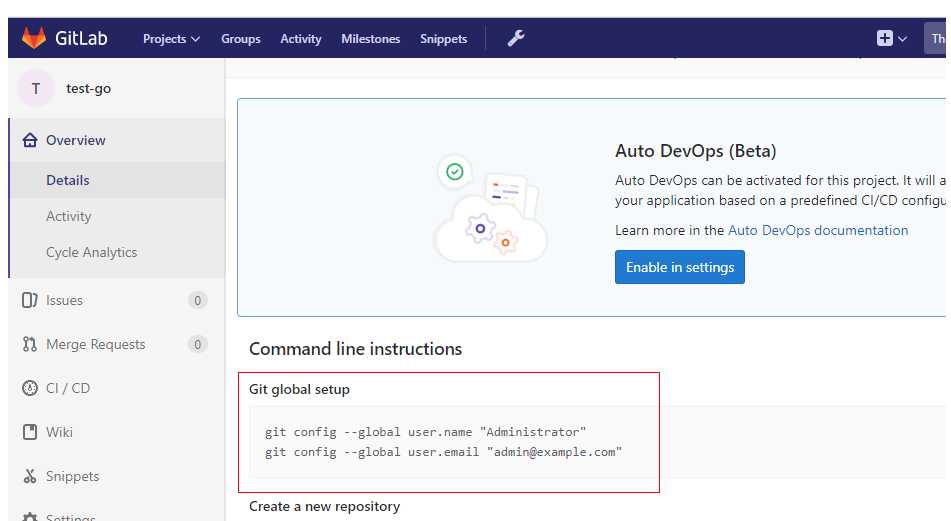Select Overview in the sidebar

(76, 140)
